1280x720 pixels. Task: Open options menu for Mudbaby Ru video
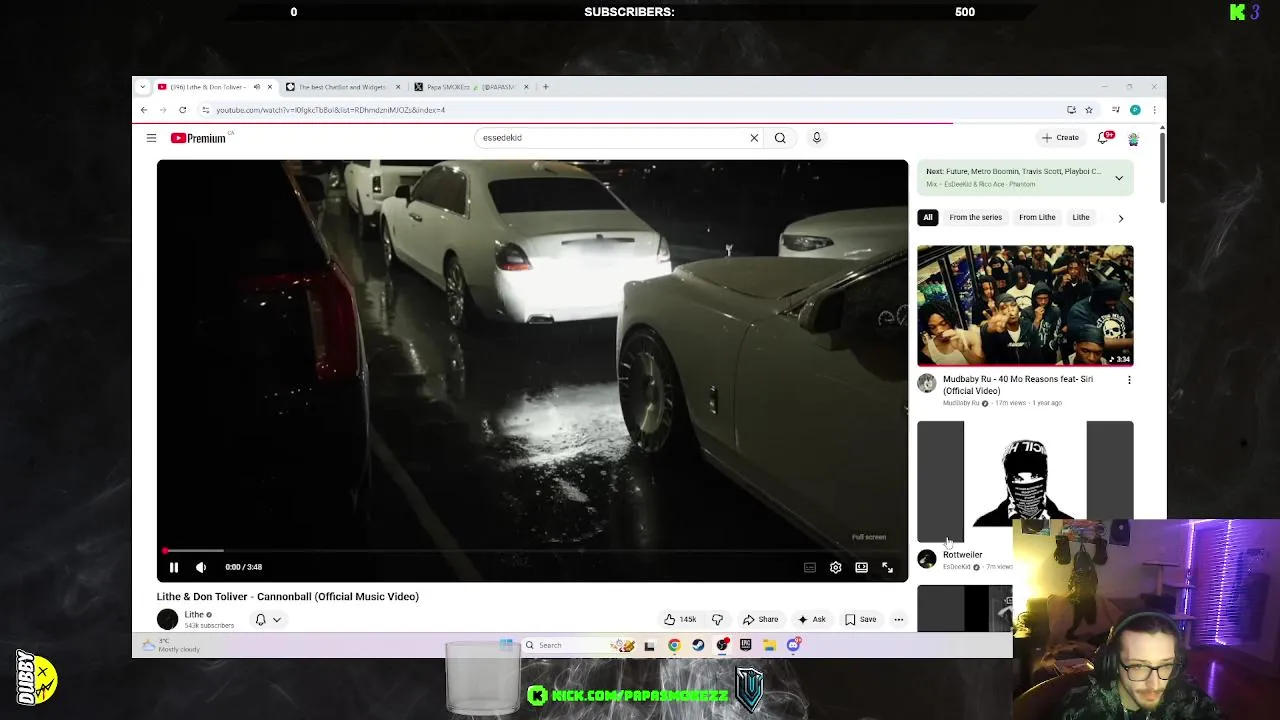(x=1129, y=380)
